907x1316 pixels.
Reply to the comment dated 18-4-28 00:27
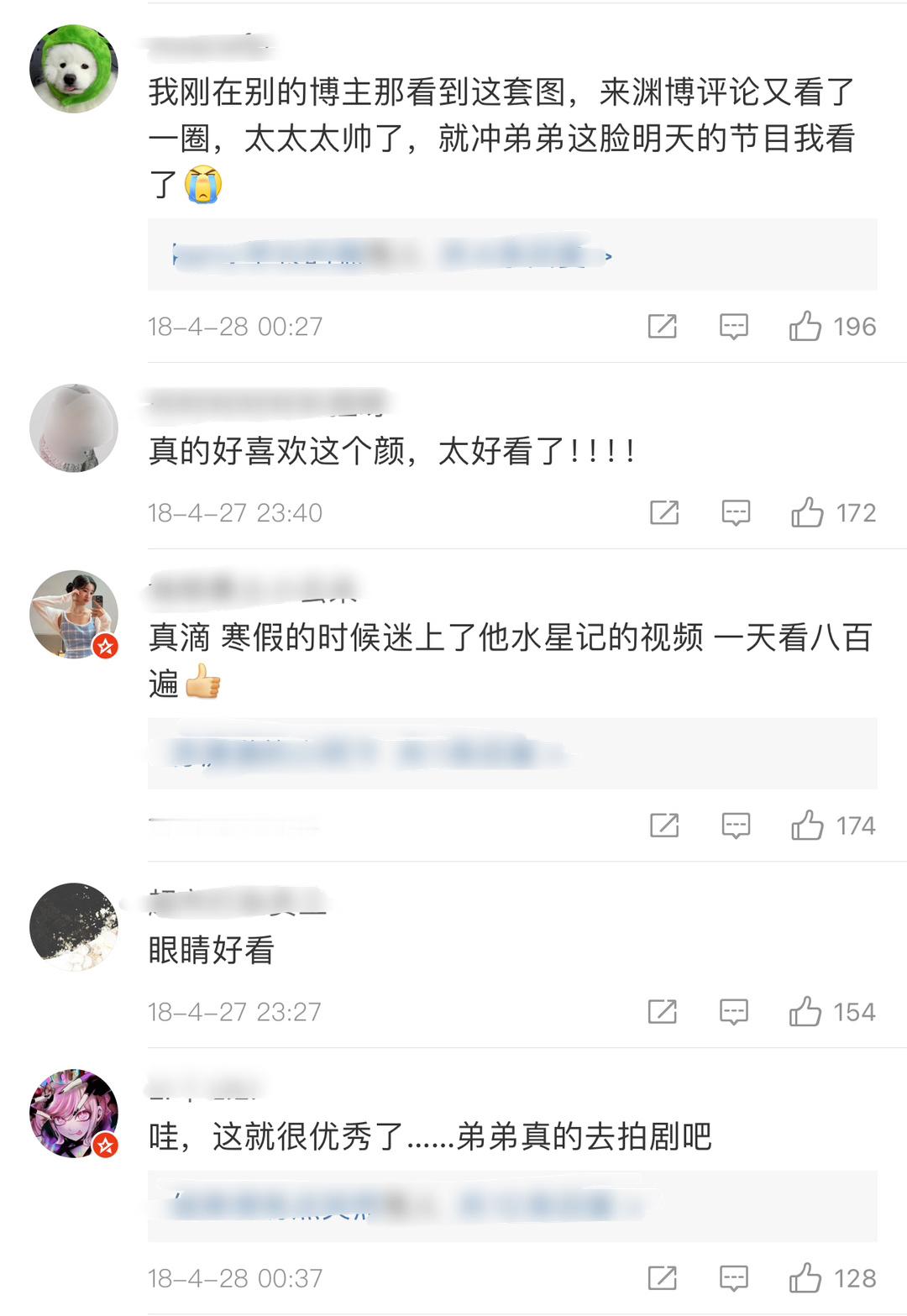[734, 327]
